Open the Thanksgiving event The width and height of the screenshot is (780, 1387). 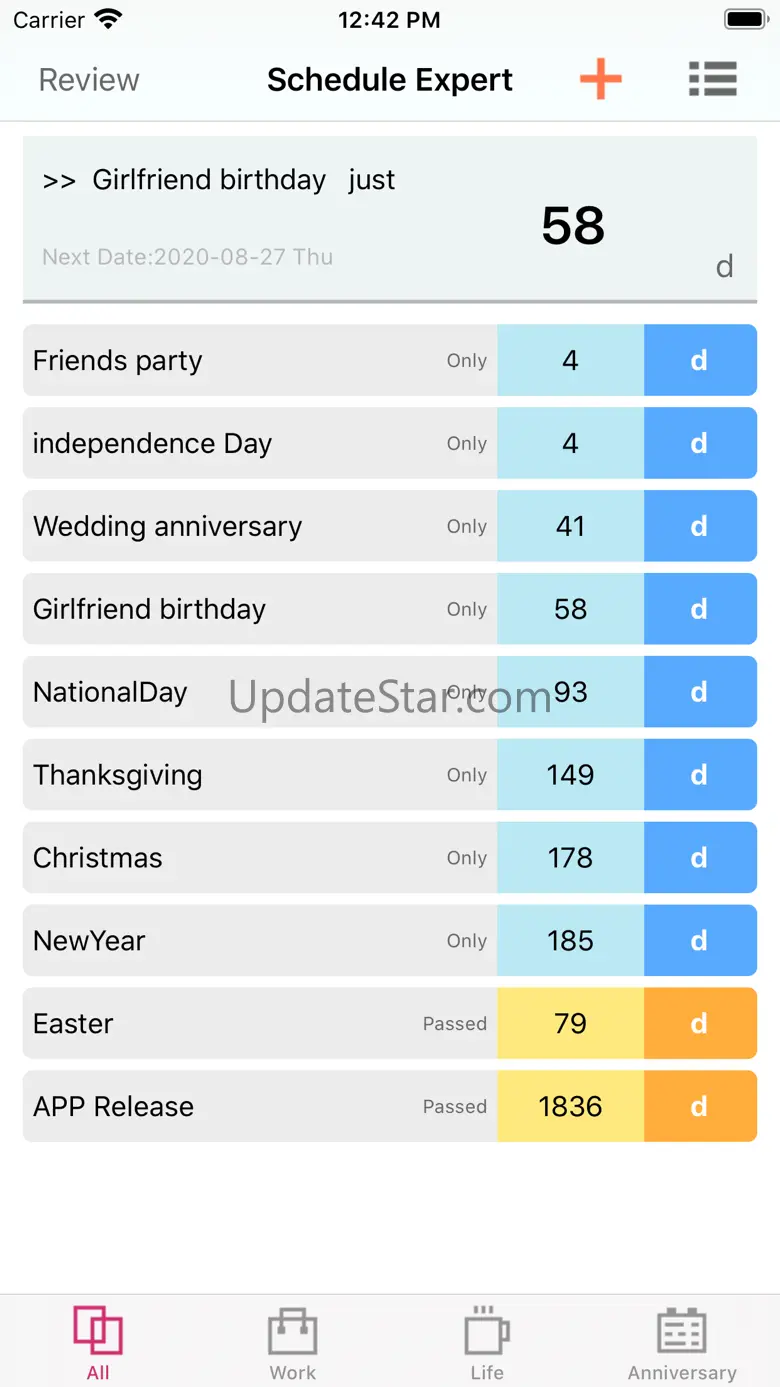(x=118, y=775)
